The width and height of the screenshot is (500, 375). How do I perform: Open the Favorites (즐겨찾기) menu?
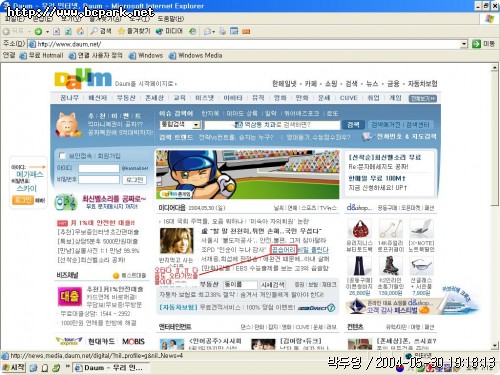click(x=106, y=19)
